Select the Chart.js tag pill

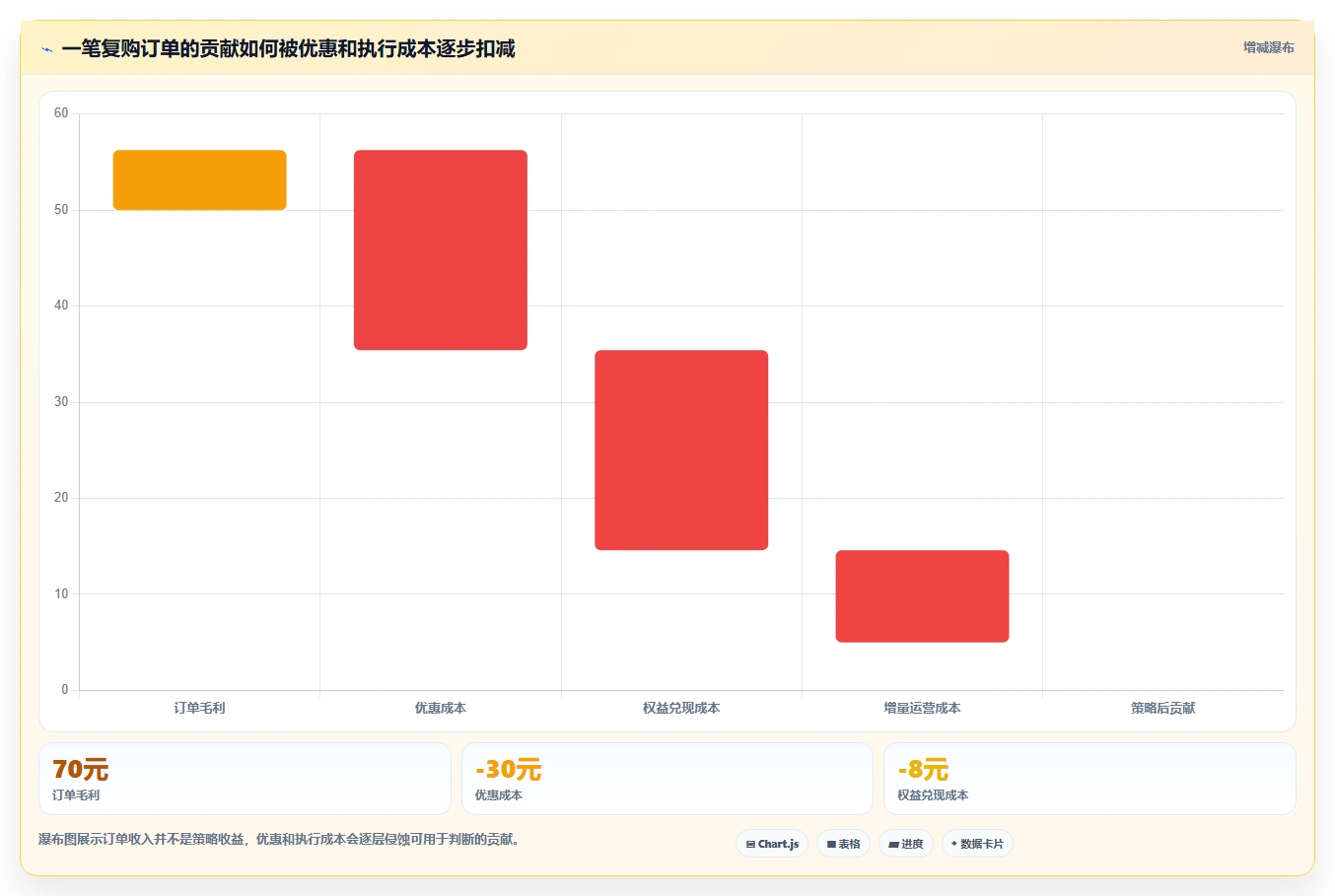(772, 844)
